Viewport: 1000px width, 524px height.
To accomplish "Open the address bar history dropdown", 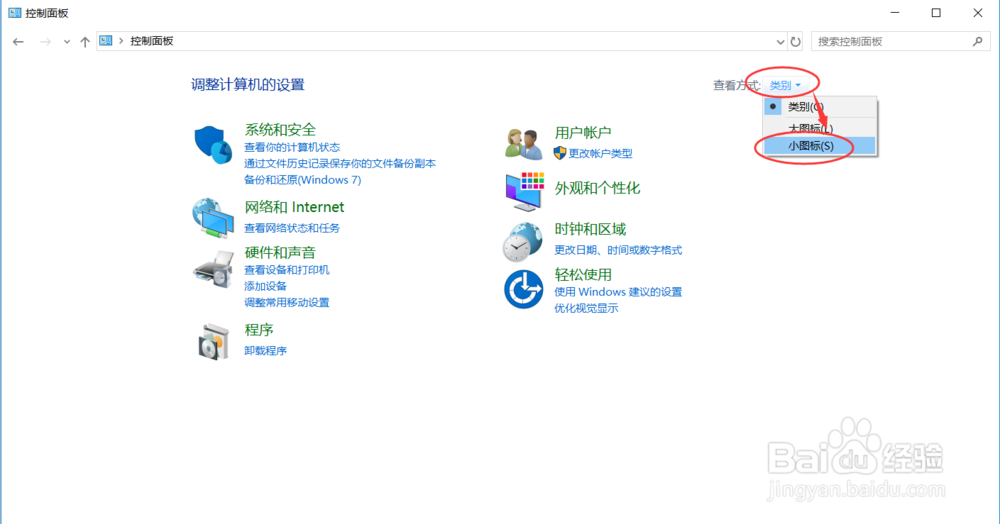I will 780,42.
